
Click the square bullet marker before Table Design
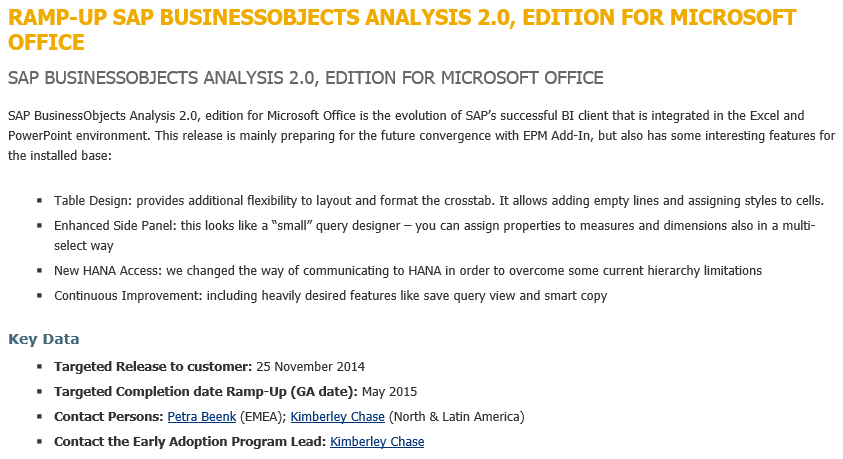[x=39, y=201]
